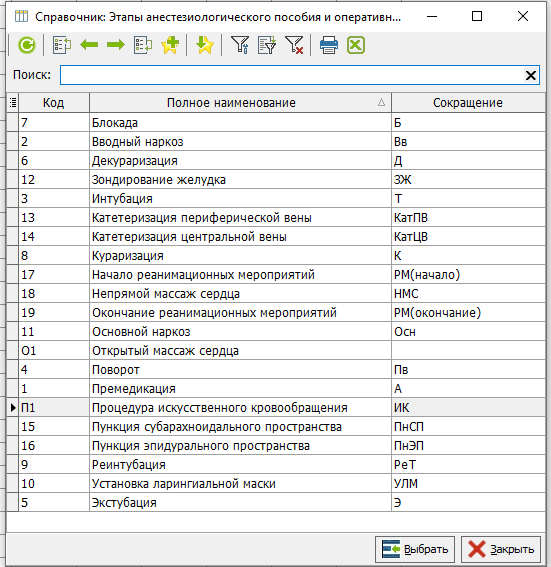
Task: Open the filter settings funnel icon
Action: click(240, 45)
